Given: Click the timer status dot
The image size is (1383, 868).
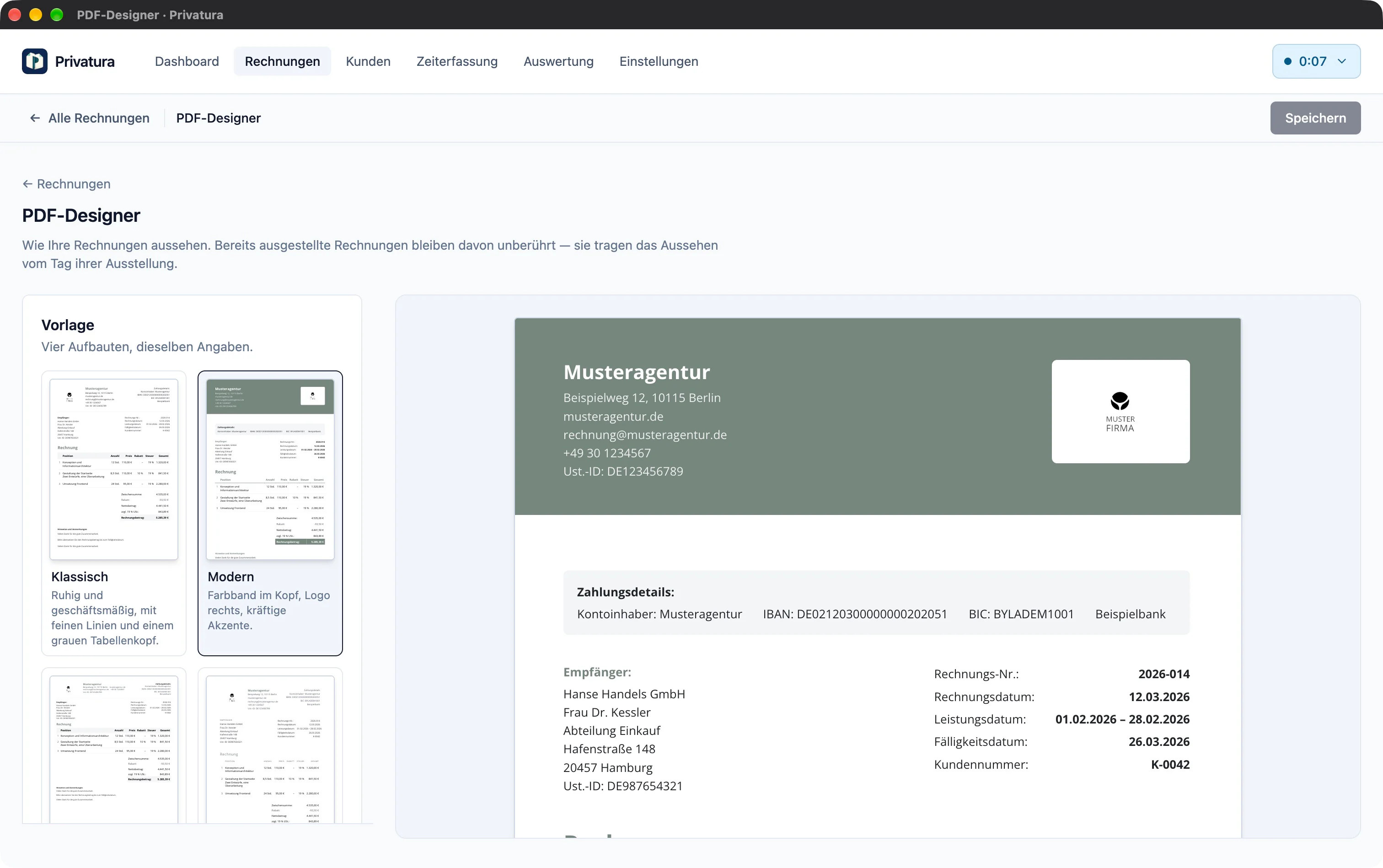Looking at the screenshot, I should tap(1288, 61).
